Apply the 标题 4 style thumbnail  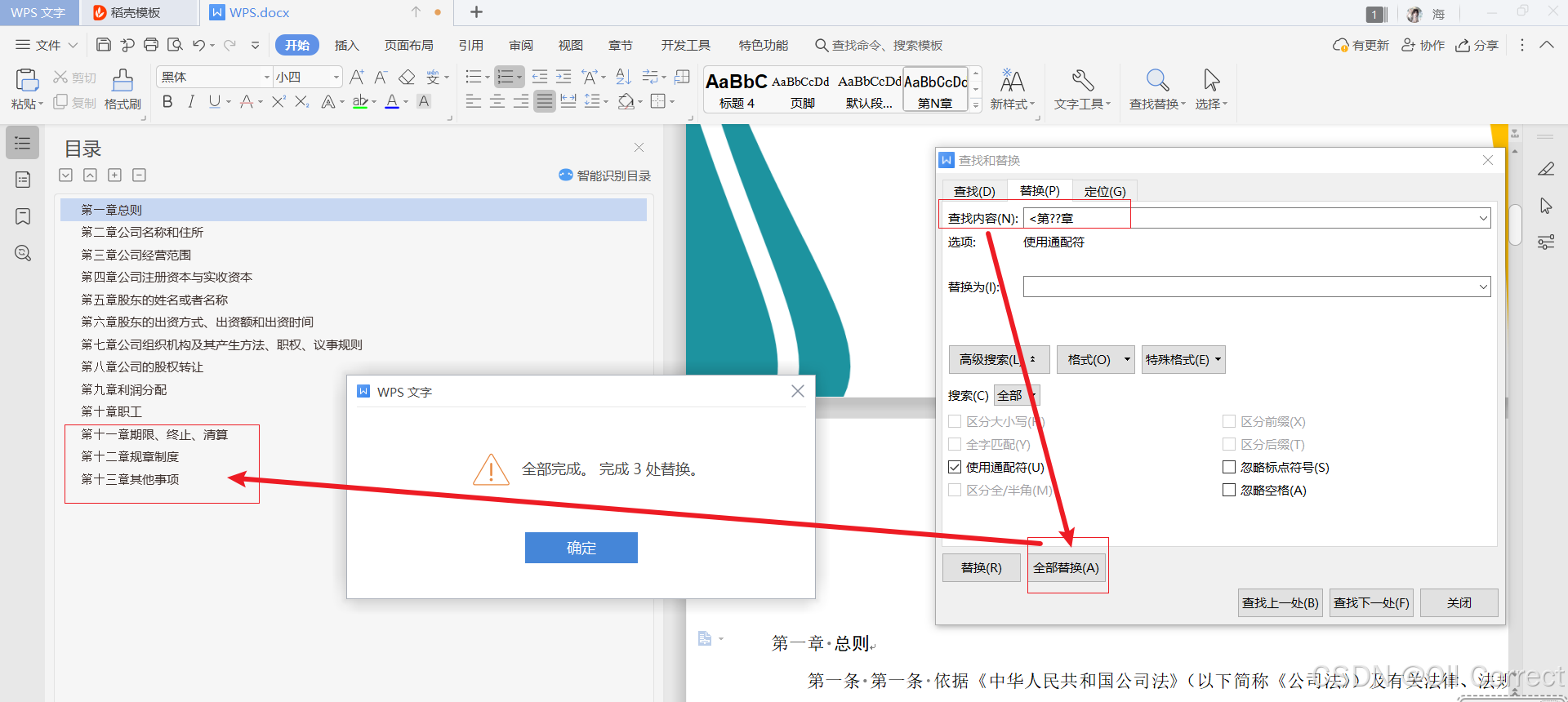coord(737,89)
